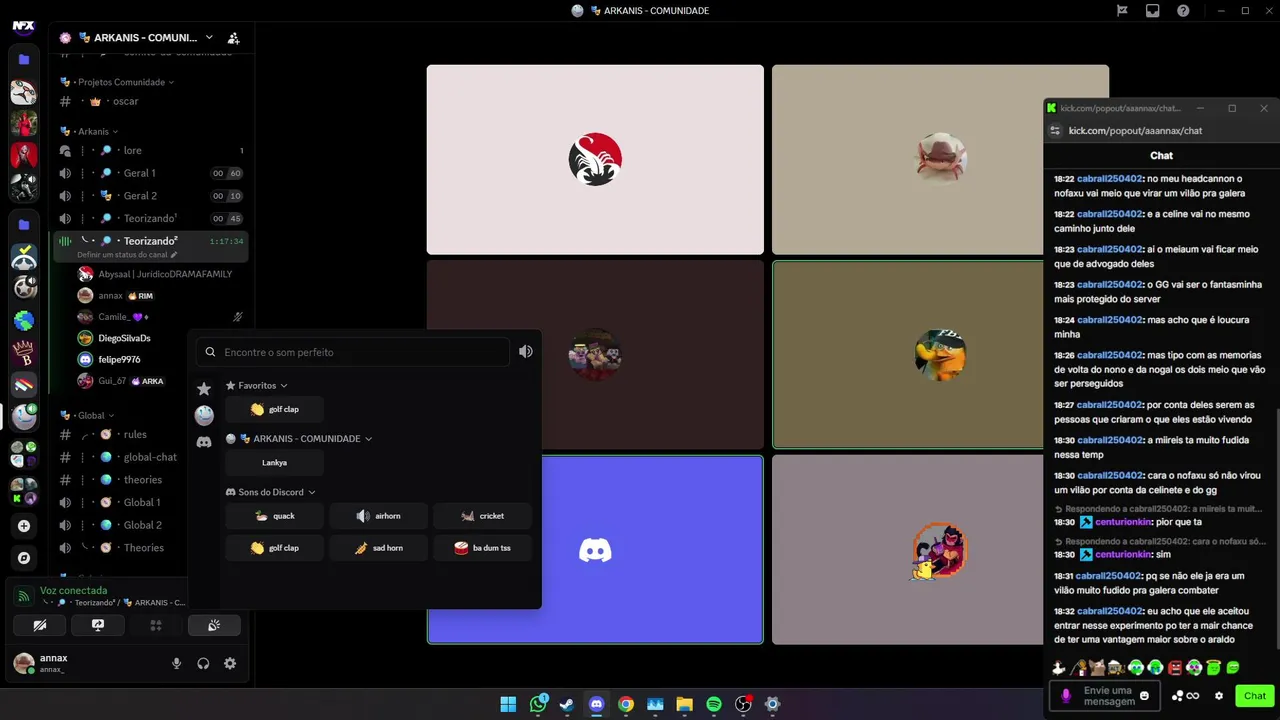Image resolution: width=1280 pixels, height=720 pixels.
Task: Join the Global 1 voice channel
Action: tap(151, 502)
